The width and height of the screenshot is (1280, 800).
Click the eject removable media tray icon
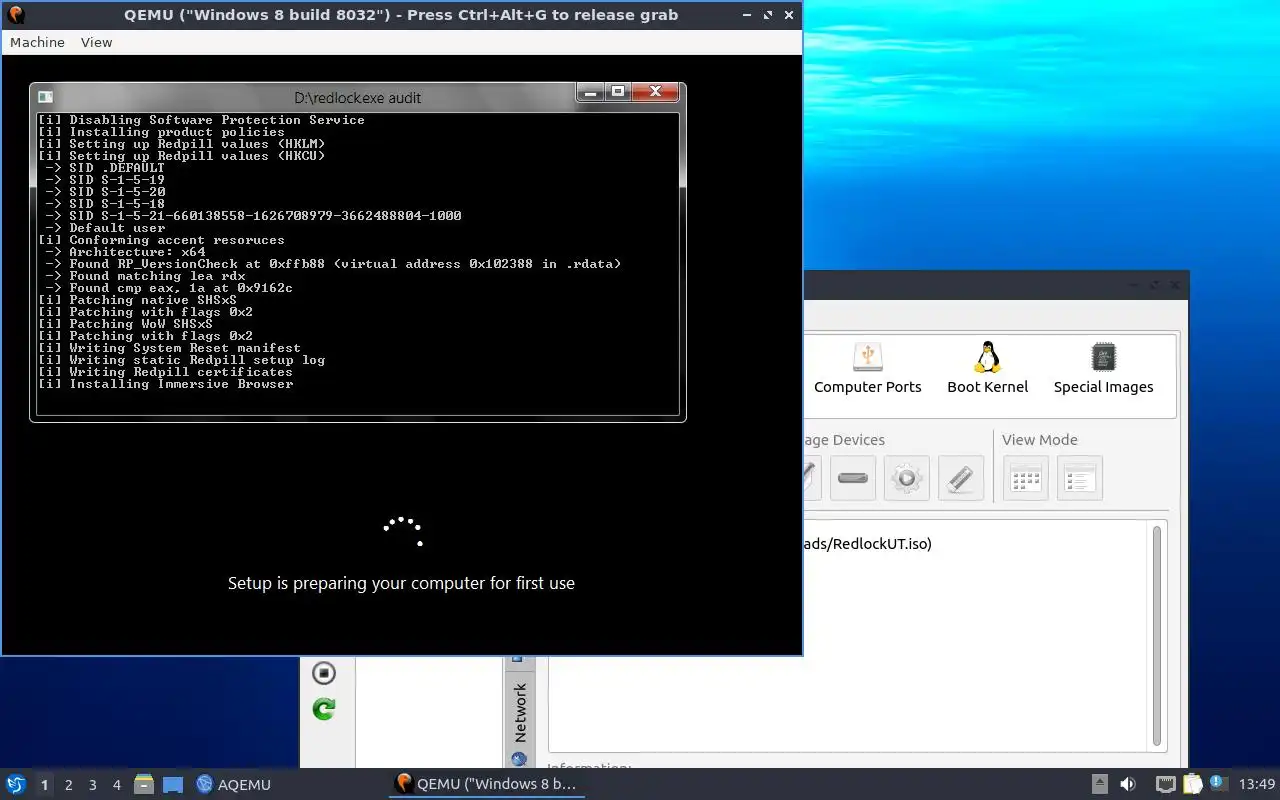(x=1099, y=784)
